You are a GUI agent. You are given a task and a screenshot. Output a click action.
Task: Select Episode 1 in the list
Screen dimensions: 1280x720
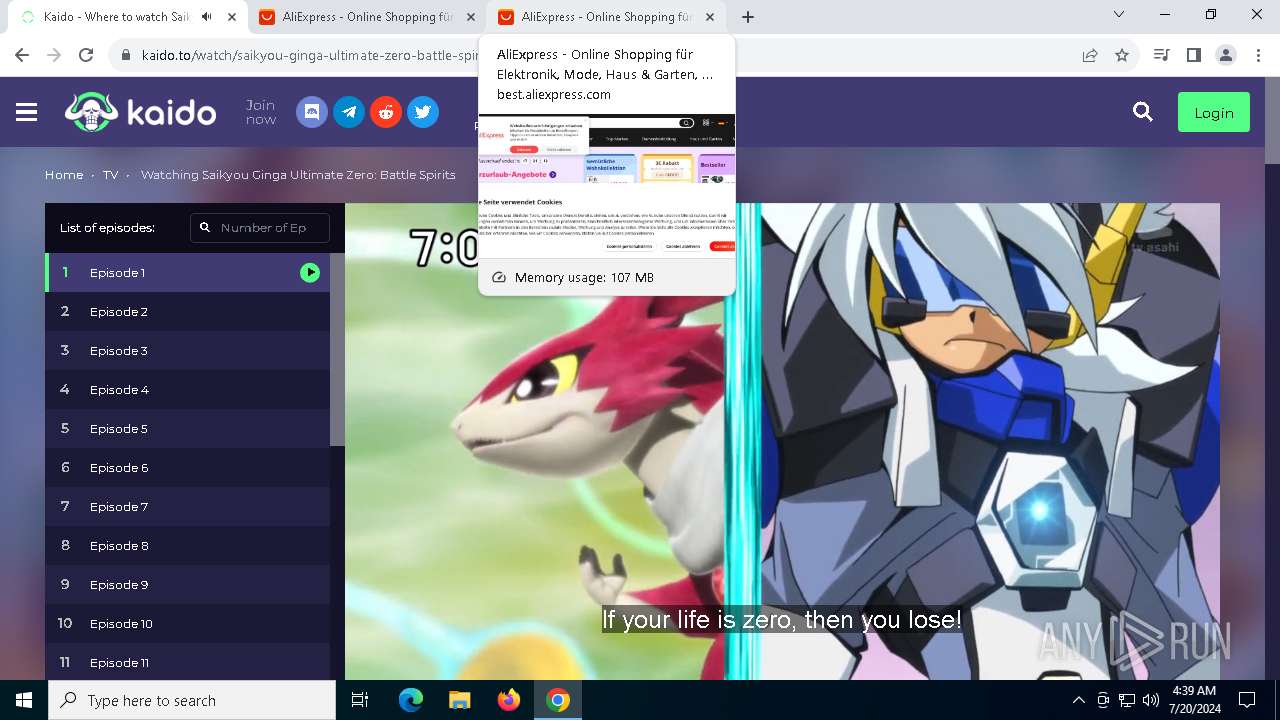(x=187, y=272)
